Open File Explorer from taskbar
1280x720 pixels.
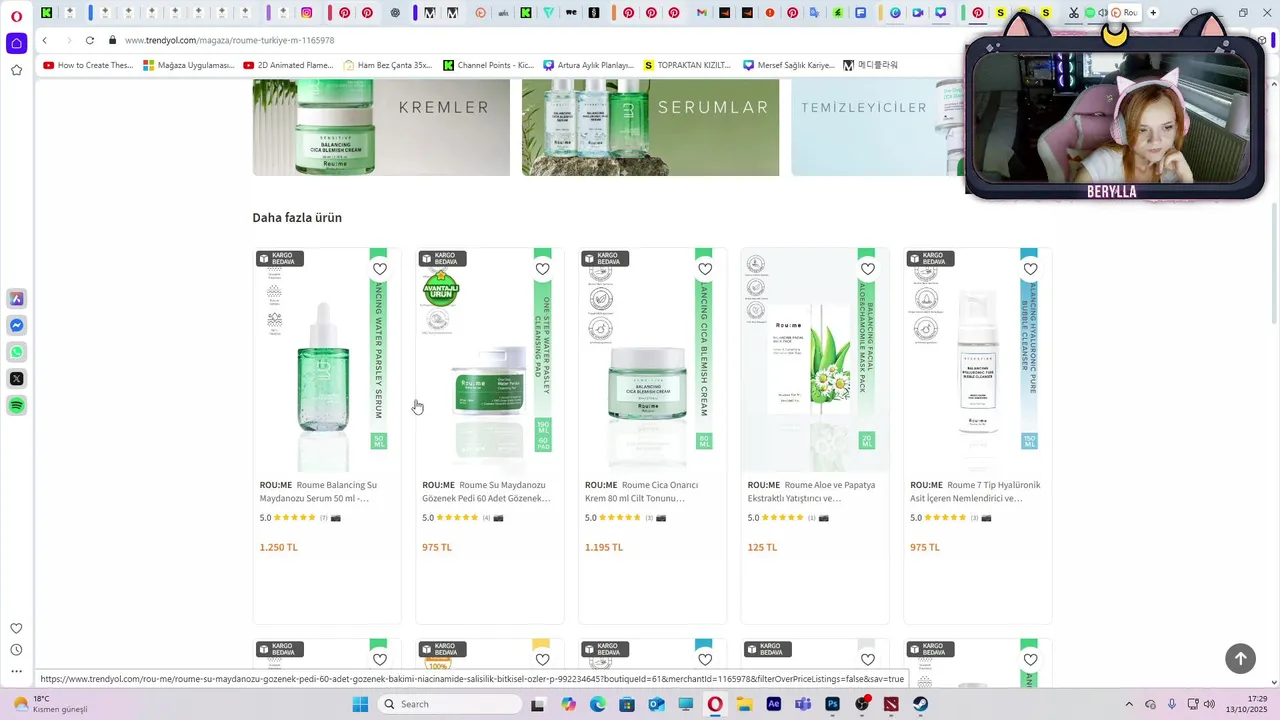(744, 704)
